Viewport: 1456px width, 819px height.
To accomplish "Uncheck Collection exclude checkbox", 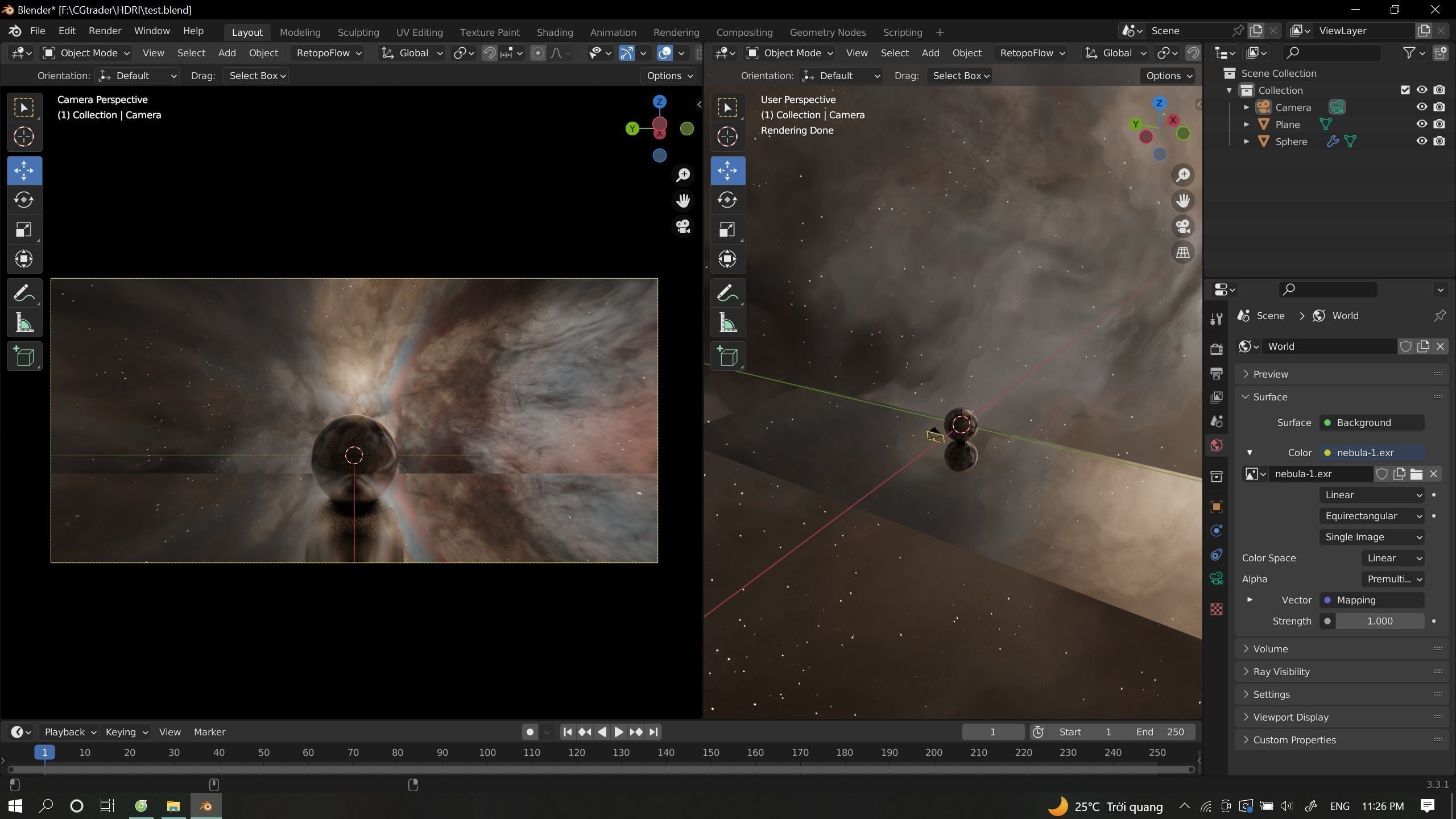I will (x=1405, y=90).
